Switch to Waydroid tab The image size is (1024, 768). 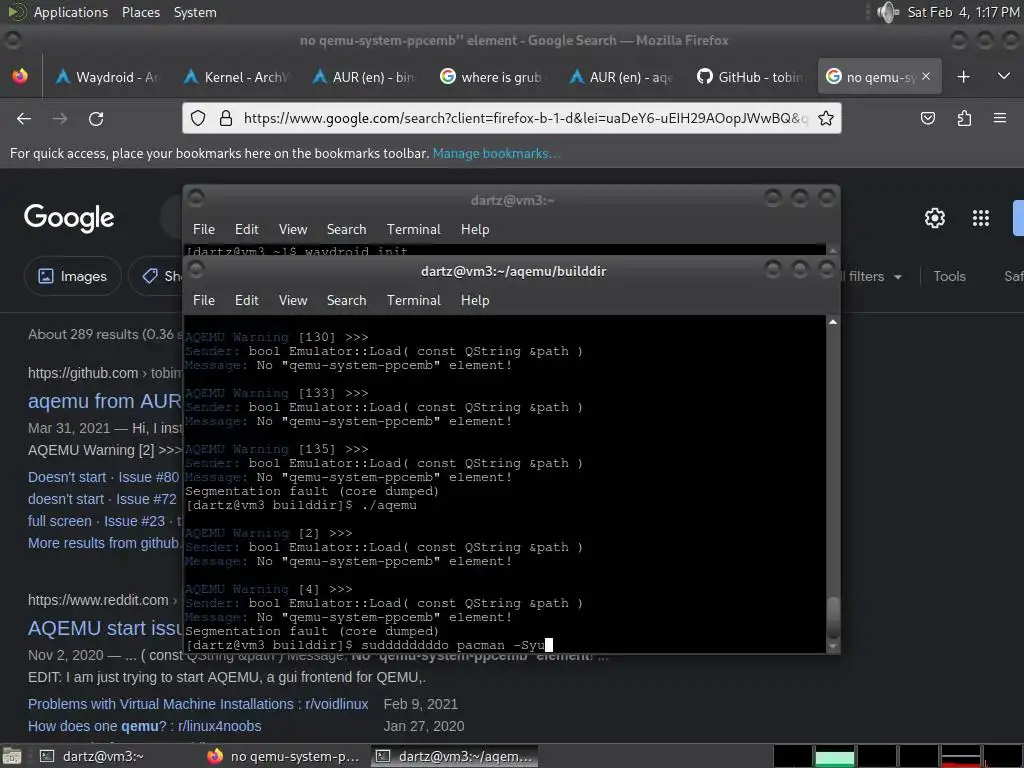pyautogui.click(x=107, y=77)
